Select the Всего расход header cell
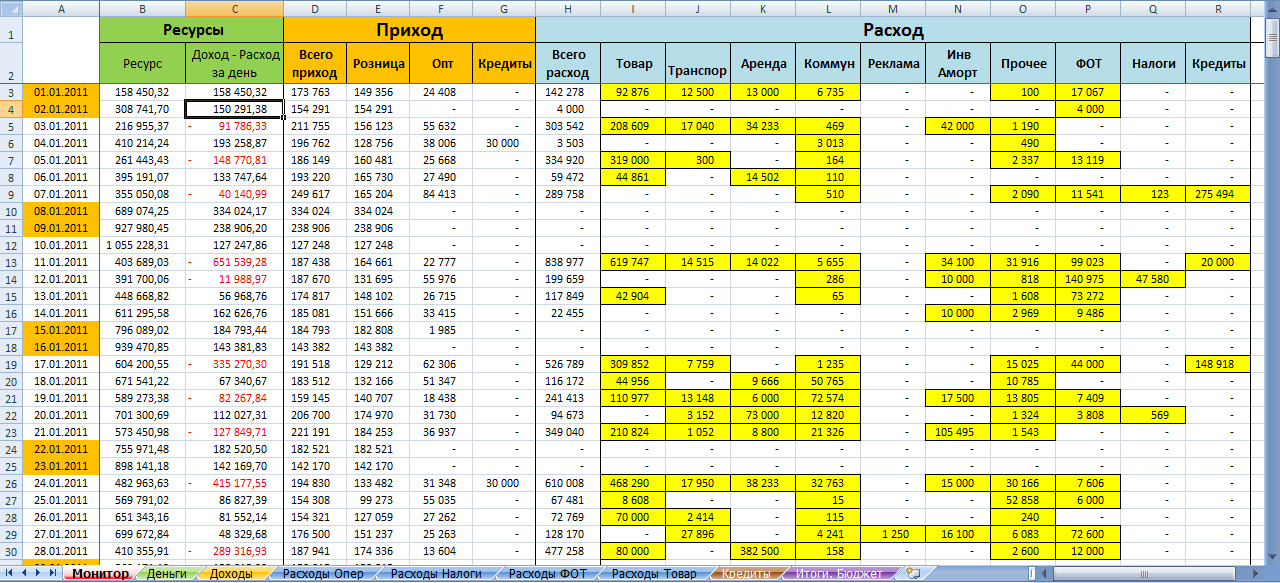The width and height of the screenshot is (1280, 583). point(568,64)
